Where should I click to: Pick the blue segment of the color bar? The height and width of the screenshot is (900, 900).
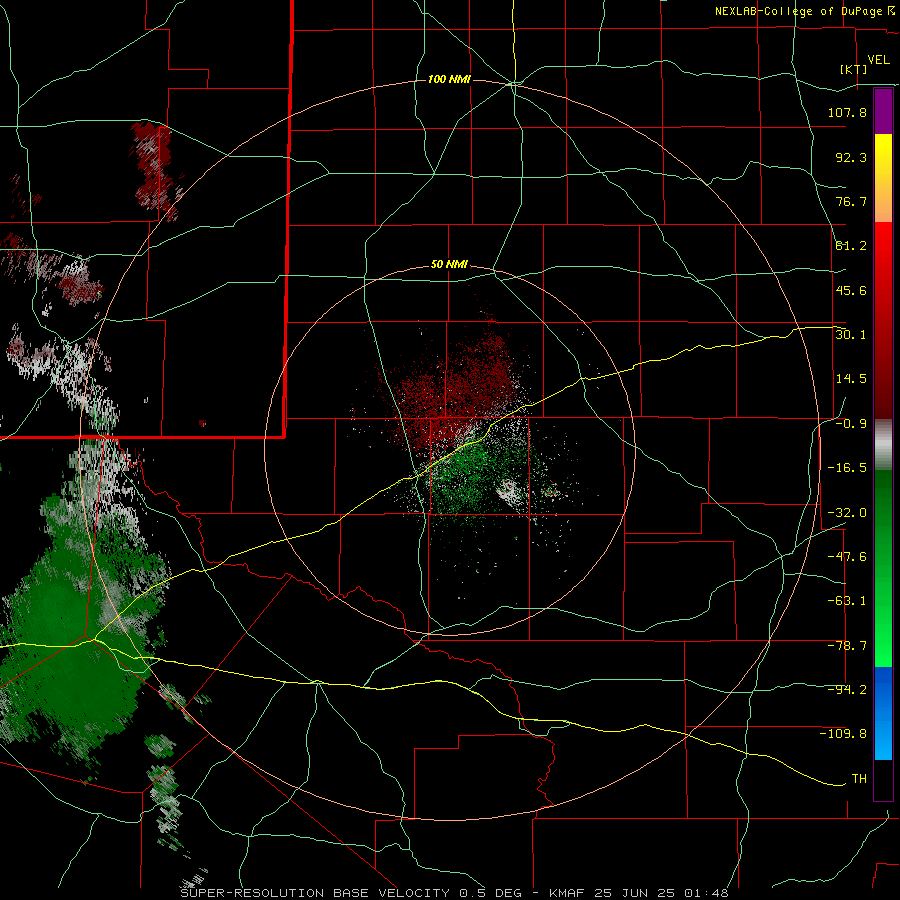[x=883, y=713]
